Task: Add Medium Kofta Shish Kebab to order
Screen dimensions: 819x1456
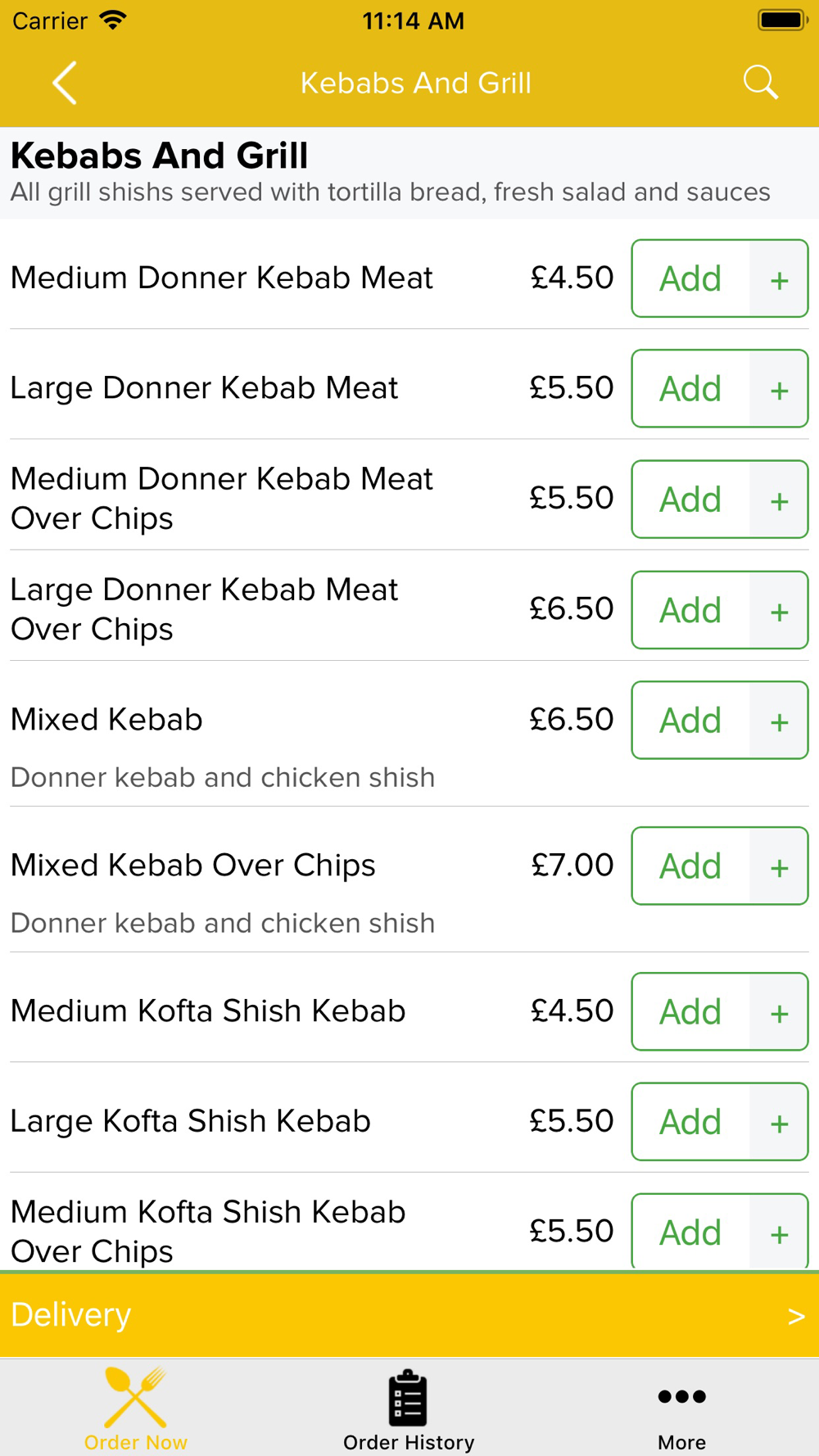Action: (x=690, y=1012)
